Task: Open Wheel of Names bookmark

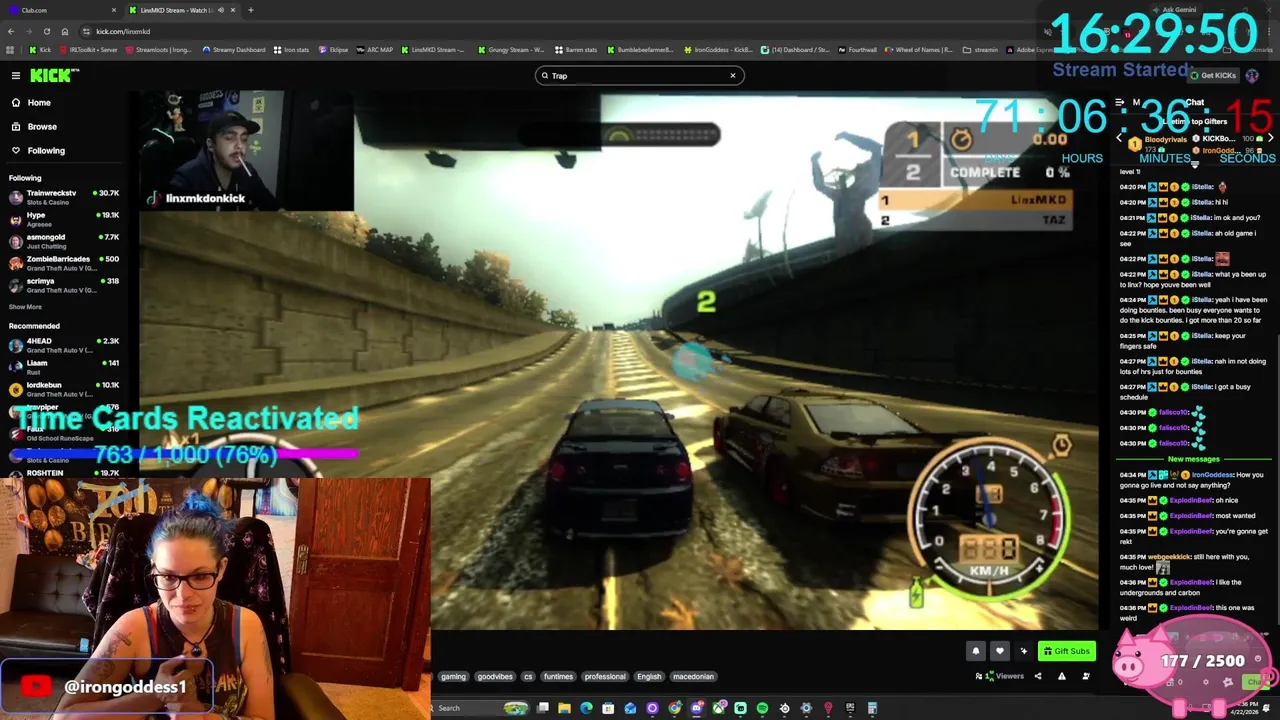Action: click(x=918, y=49)
